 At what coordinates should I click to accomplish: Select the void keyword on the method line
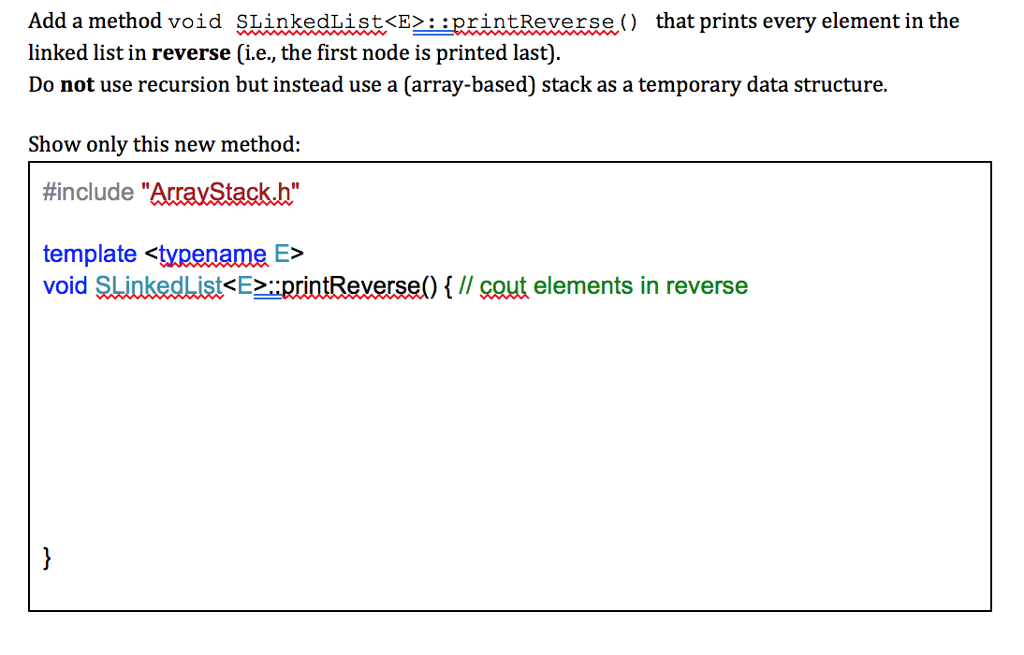click(x=64, y=286)
